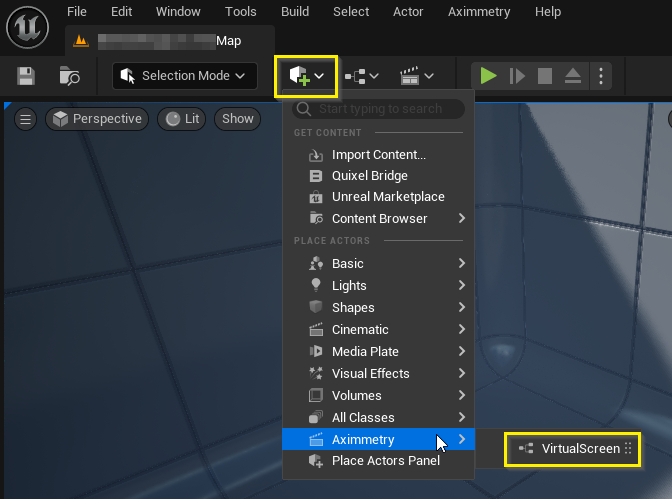Expand the Basic actors submenu
672x499 pixels.
tap(378, 263)
